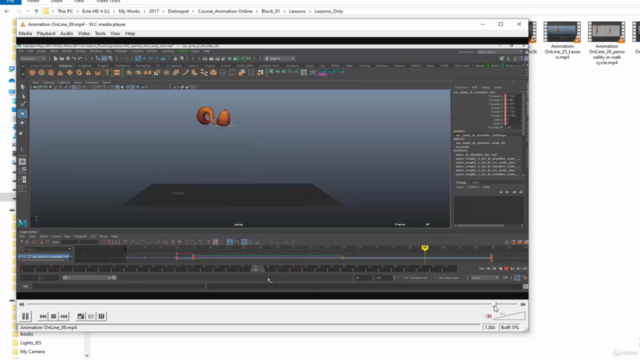Open the VLC Media menu
Screen dimensions: 640x360
[x=25, y=33]
